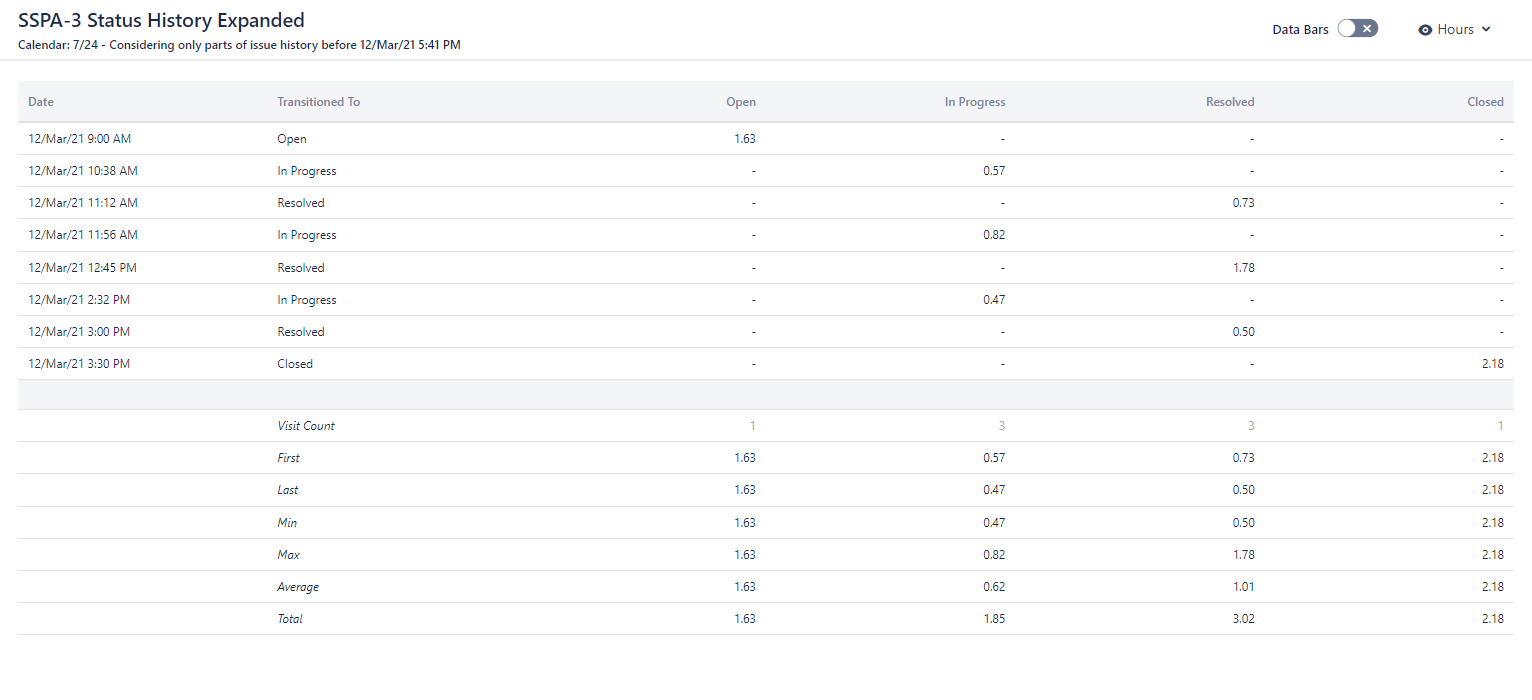
Task: Click the Visit Count row label
Action: coord(306,426)
